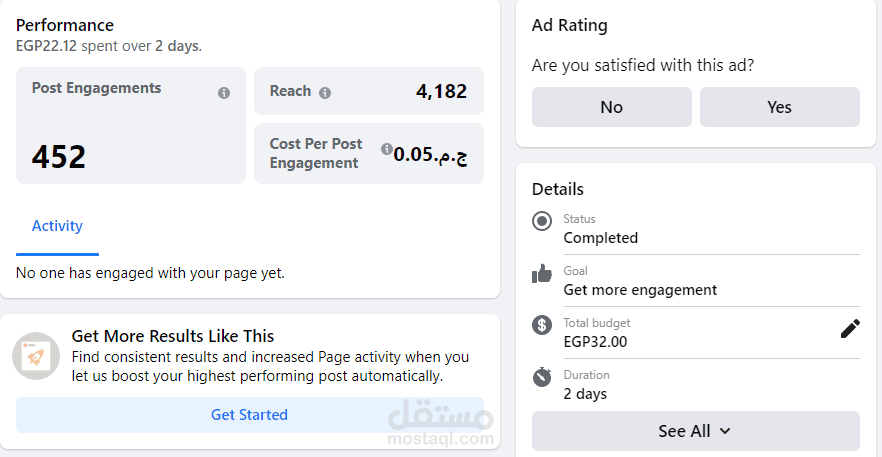Edit total budget with pencil icon
The image size is (882, 457).
coord(849,329)
